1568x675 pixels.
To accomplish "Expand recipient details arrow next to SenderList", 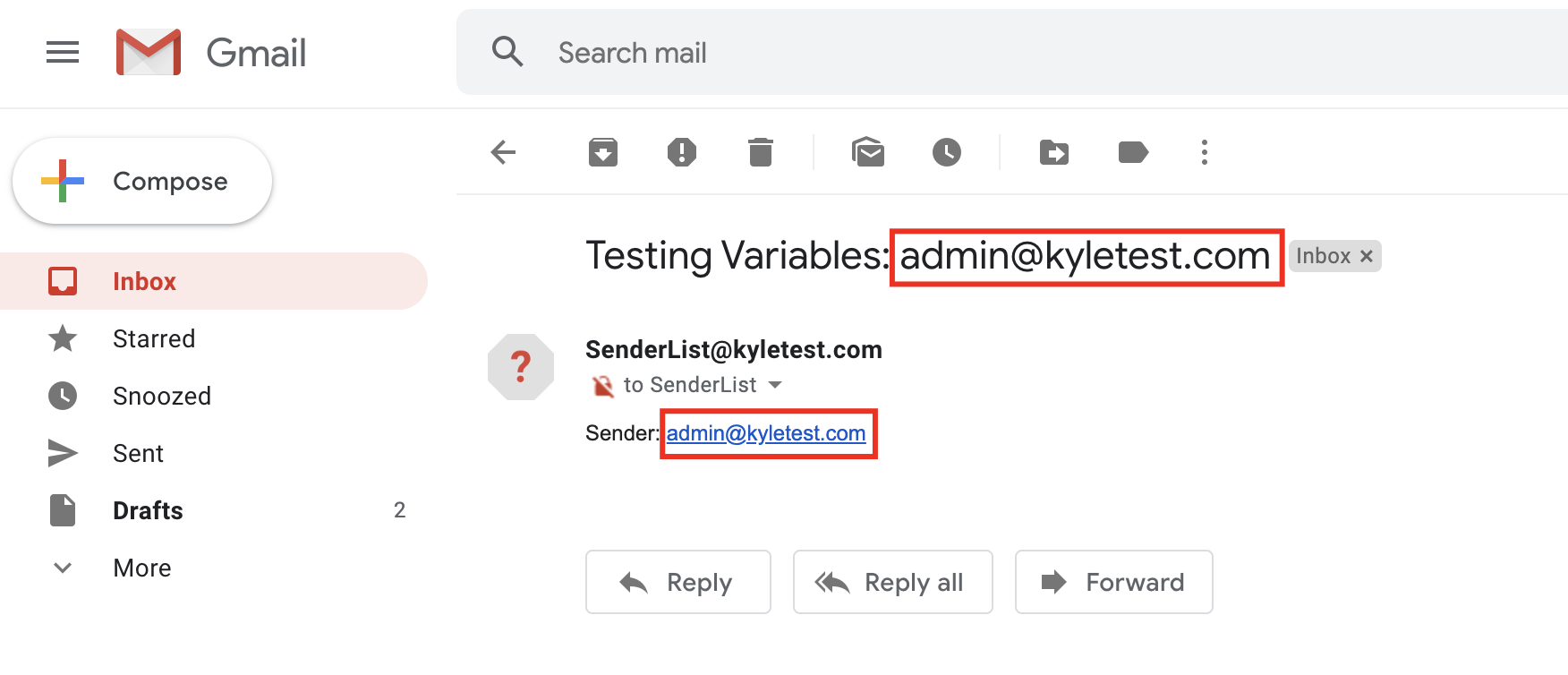I will (775, 385).
